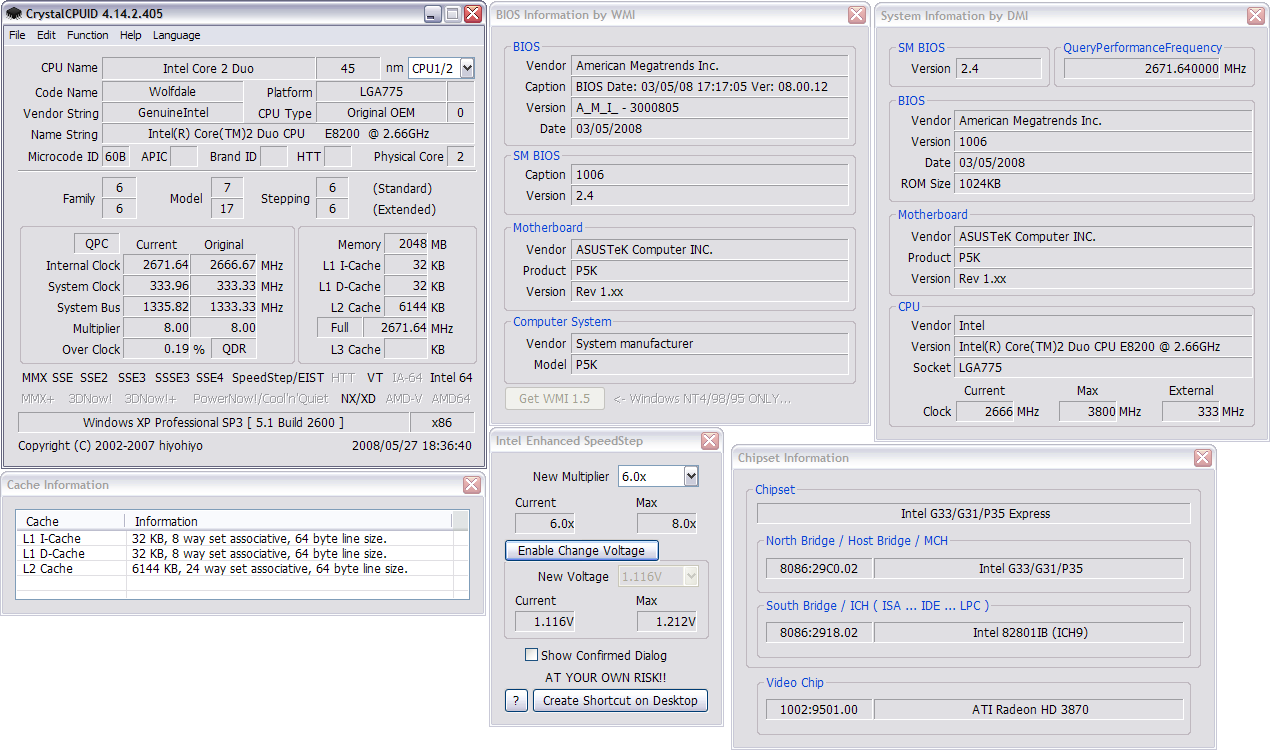Screen dimensions: 1270x750
Task: Click the Microcode ID value 60B
Action: pyautogui.click(x=116, y=157)
